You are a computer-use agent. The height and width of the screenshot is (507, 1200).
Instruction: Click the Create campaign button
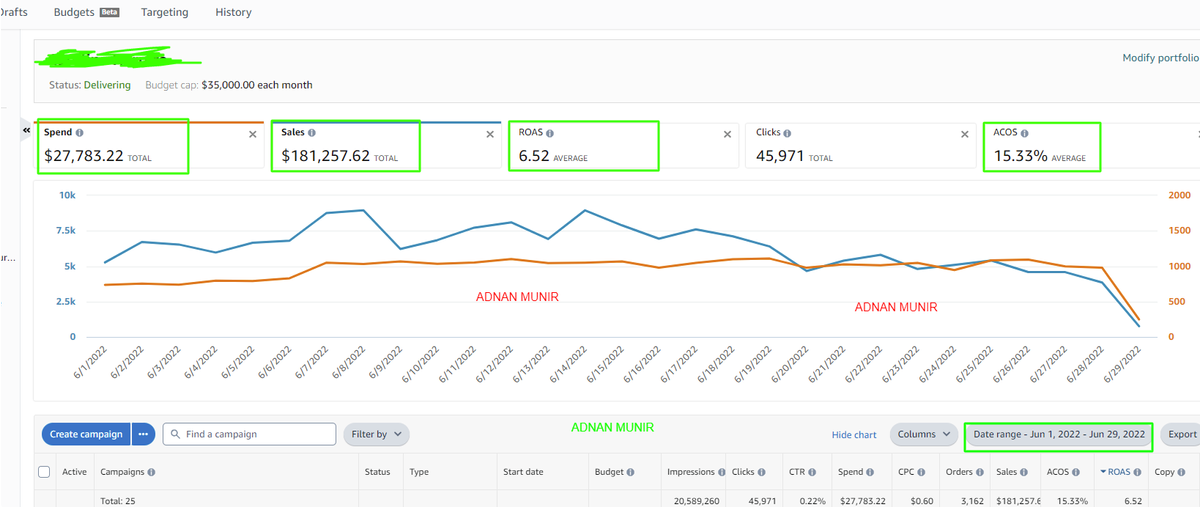[x=86, y=434]
